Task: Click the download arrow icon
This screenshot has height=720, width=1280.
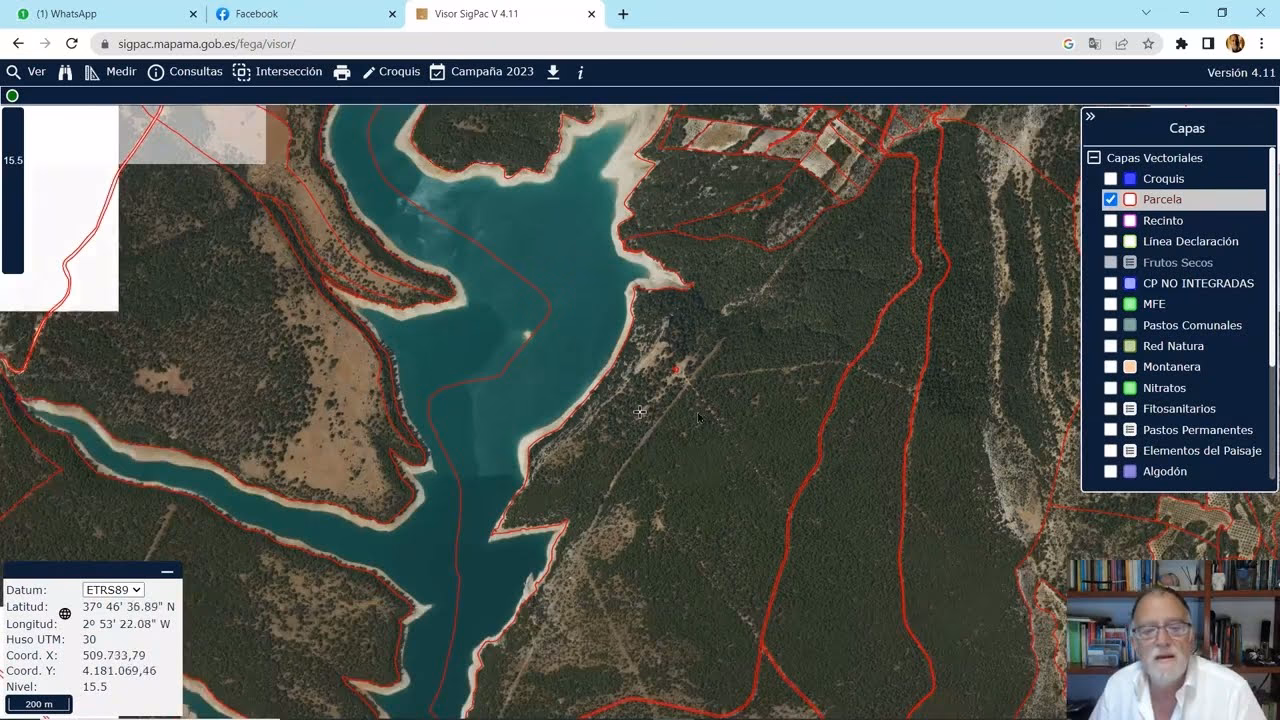Action: click(553, 72)
